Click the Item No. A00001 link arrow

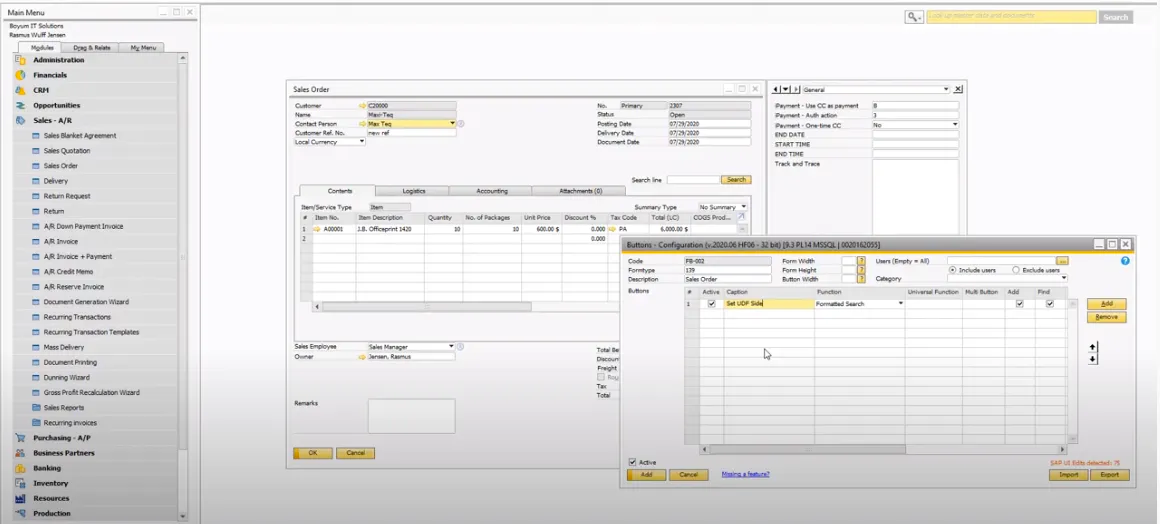pos(317,229)
